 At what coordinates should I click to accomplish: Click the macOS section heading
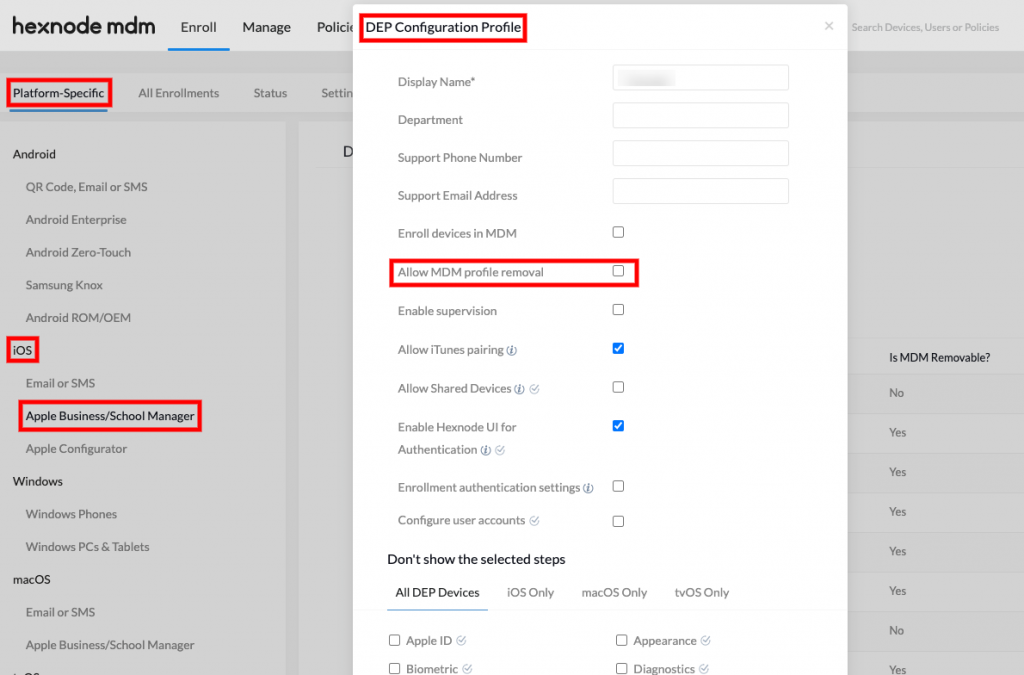31,580
